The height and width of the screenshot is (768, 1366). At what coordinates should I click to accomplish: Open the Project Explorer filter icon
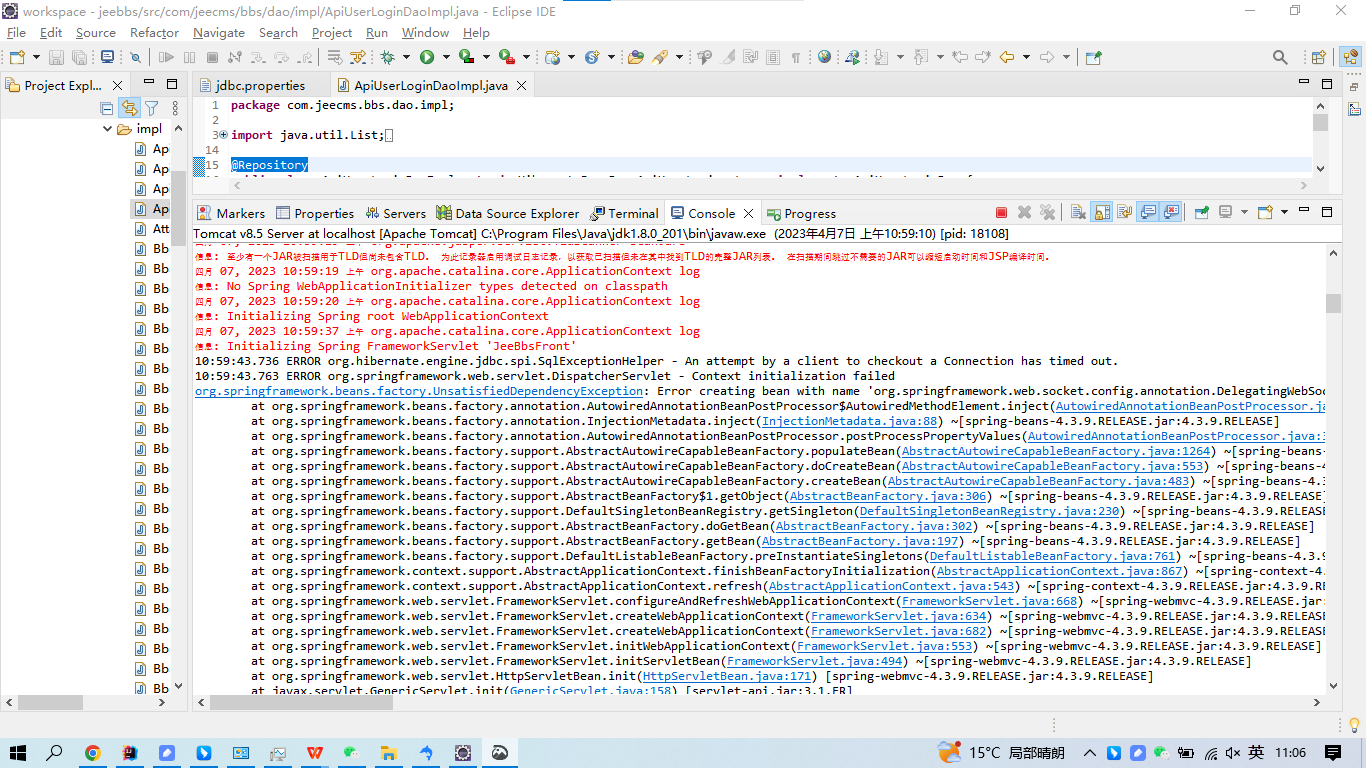point(151,108)
